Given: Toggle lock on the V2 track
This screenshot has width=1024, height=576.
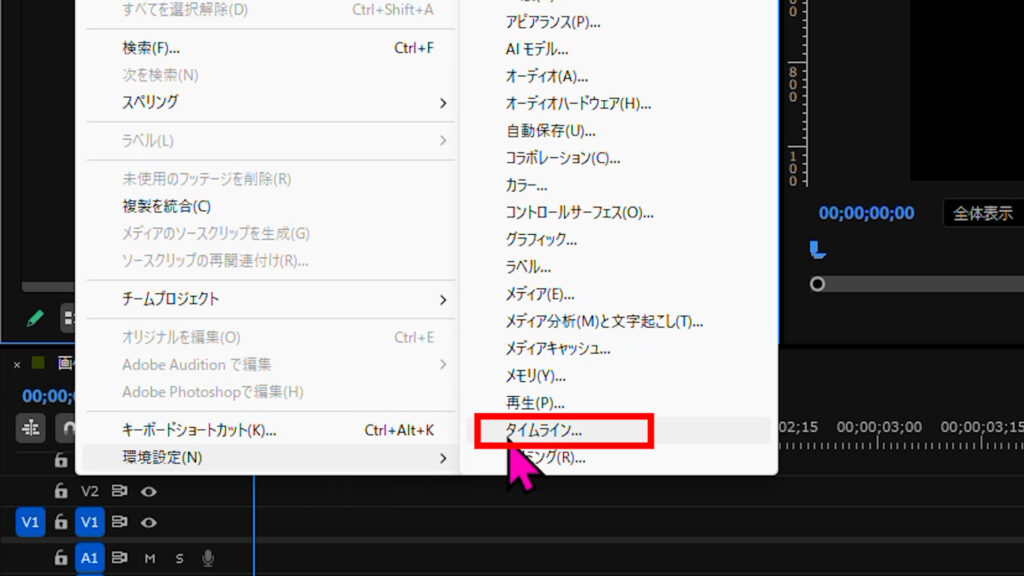Looking at the screenshot, I should (62, 491).
